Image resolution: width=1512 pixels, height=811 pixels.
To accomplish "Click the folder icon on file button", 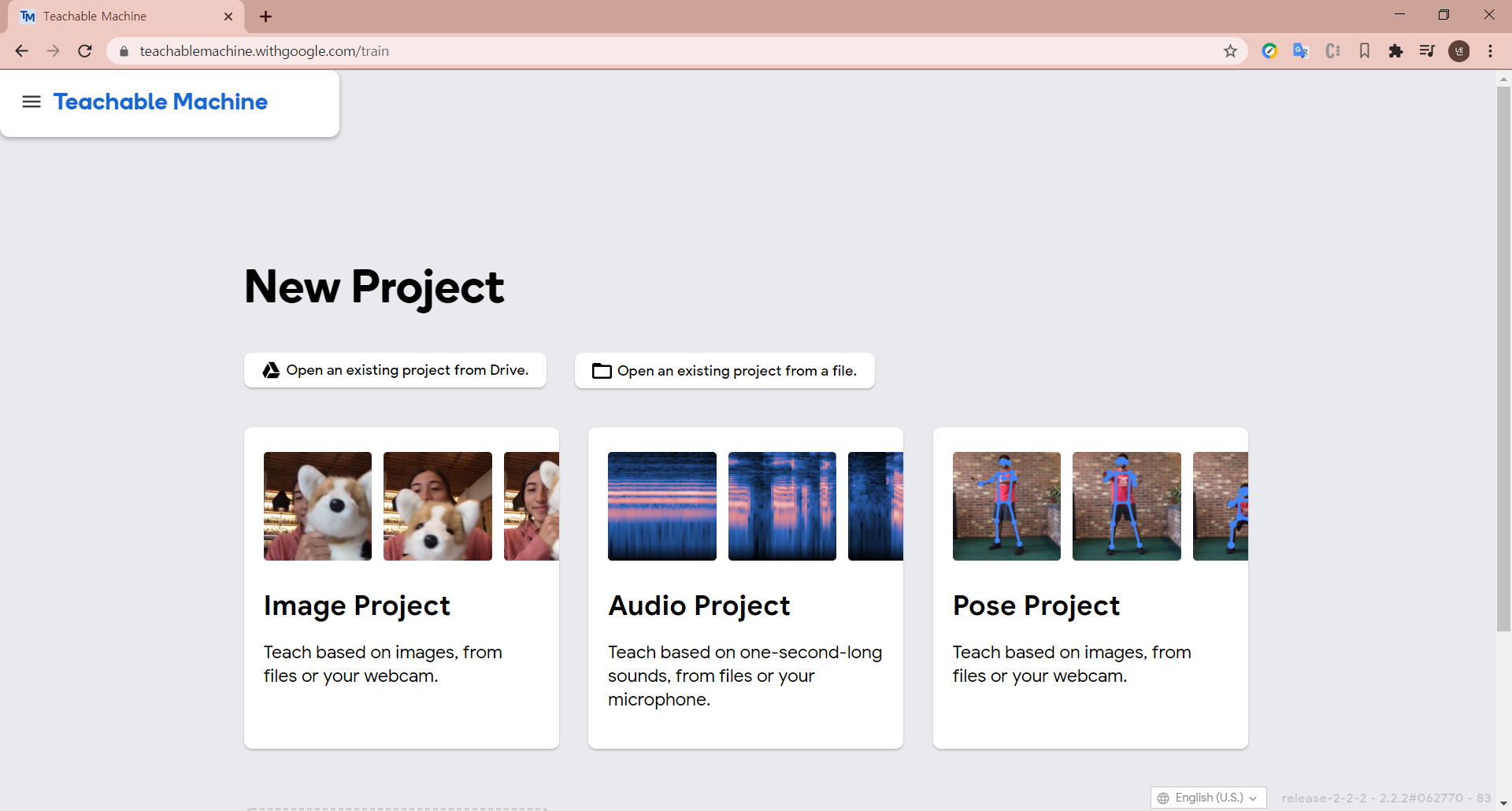I will coord(602,371).
